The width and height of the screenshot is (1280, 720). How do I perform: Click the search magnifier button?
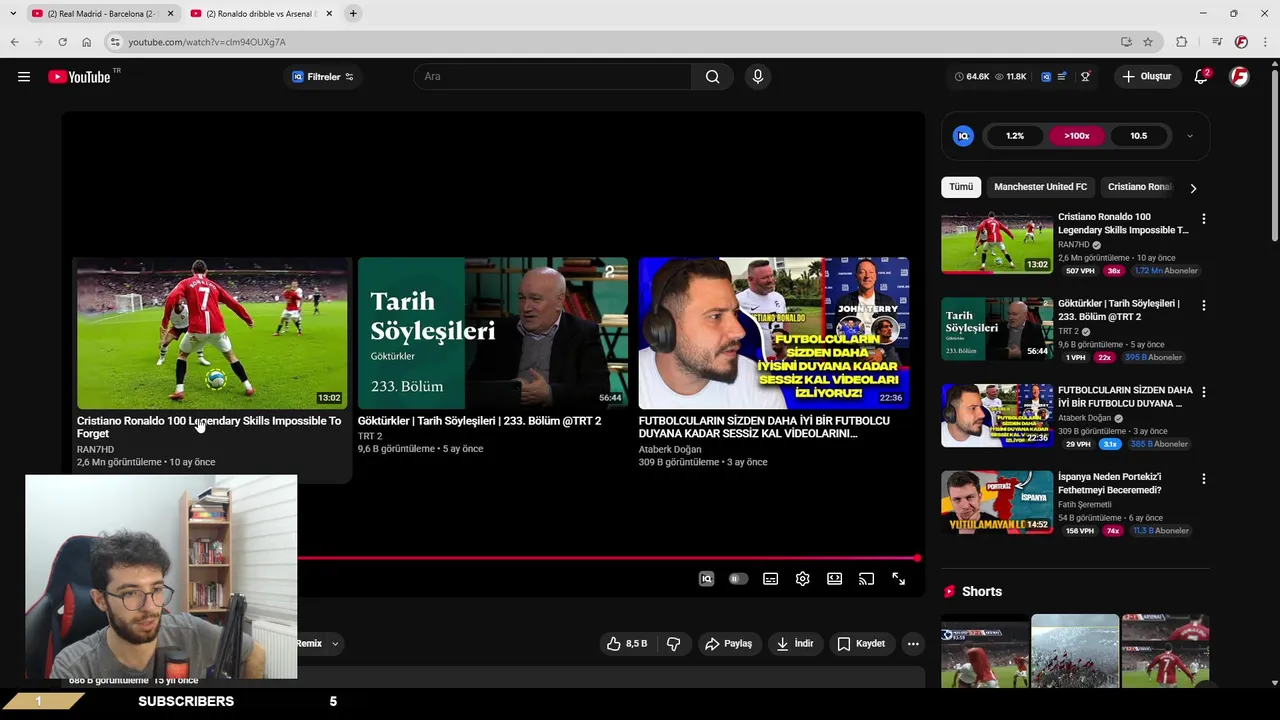[x=712, y=77]
